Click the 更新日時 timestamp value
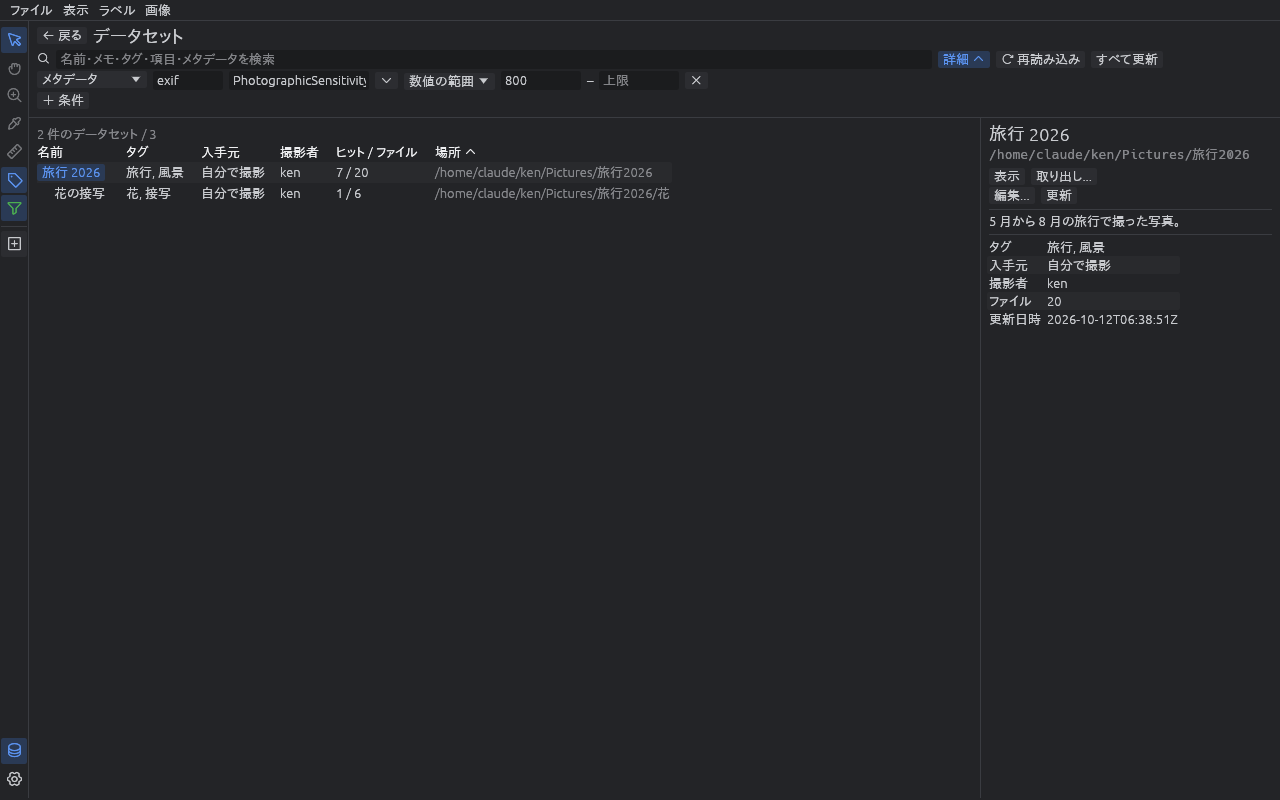The height and width of the screenshot is (800, 1280). (x=1112, y=320)
